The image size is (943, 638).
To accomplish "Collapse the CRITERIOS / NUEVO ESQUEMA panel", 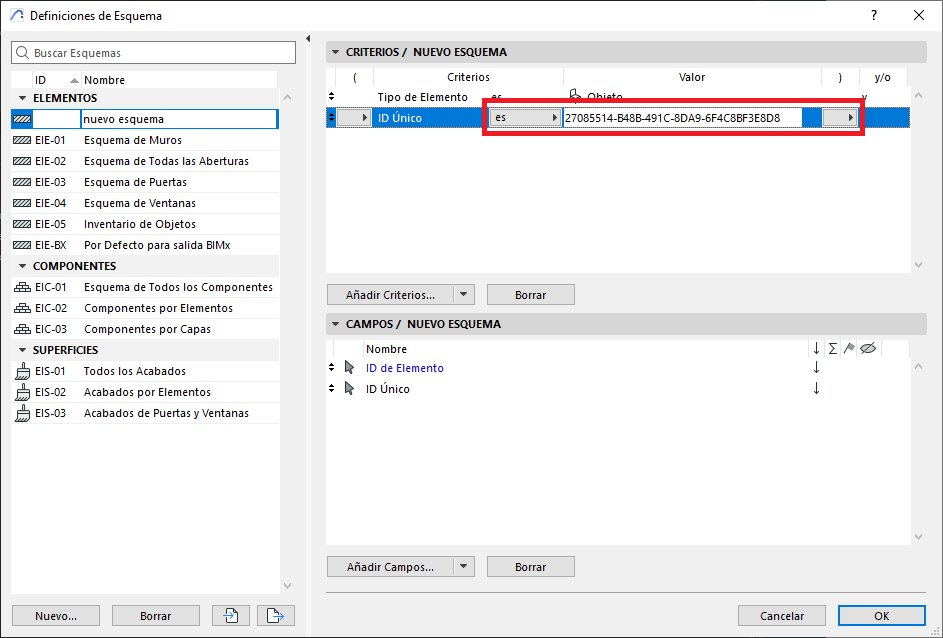I will point(335,52).
